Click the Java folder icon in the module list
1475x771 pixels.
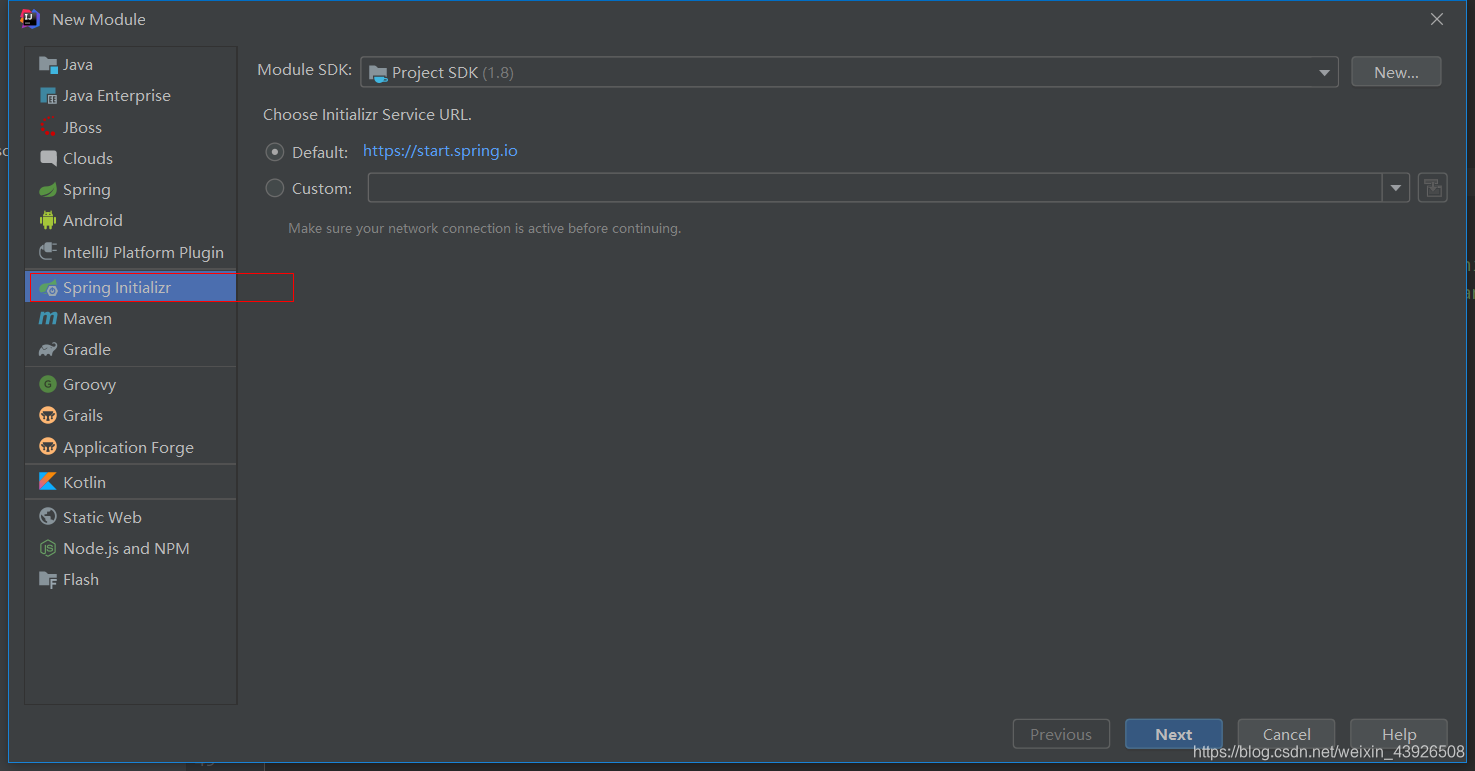(x=48, y=65)
